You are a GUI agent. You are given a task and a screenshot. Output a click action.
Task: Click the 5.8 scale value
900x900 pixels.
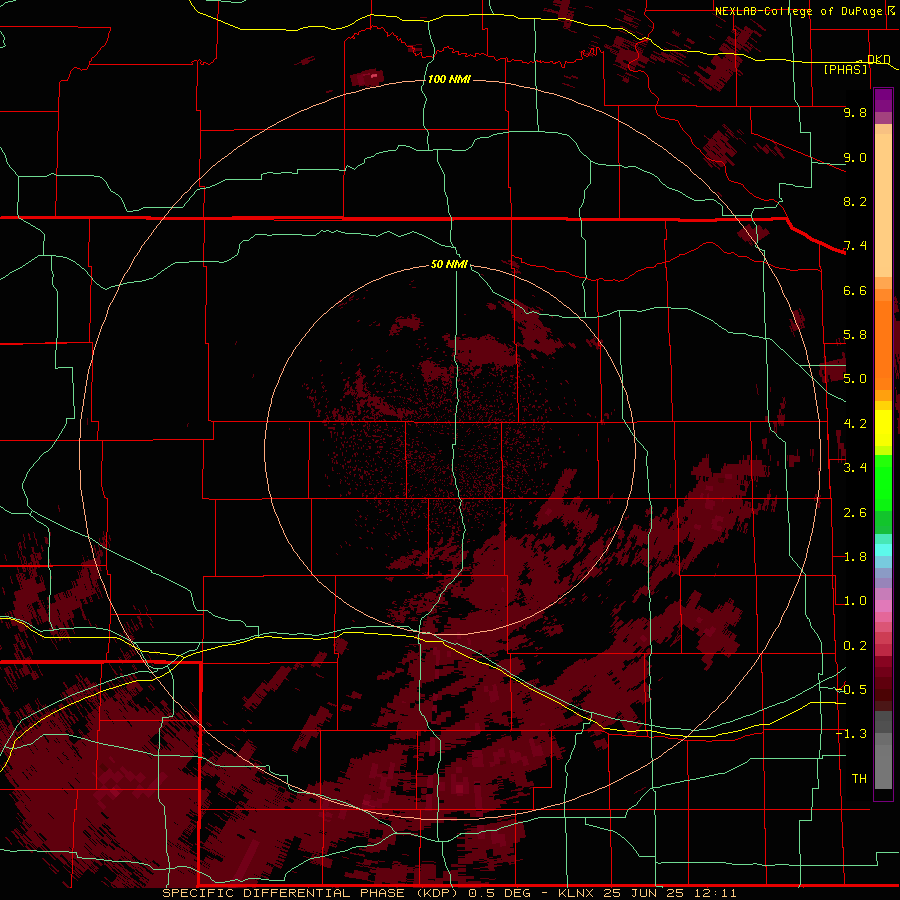coord(855,335)
